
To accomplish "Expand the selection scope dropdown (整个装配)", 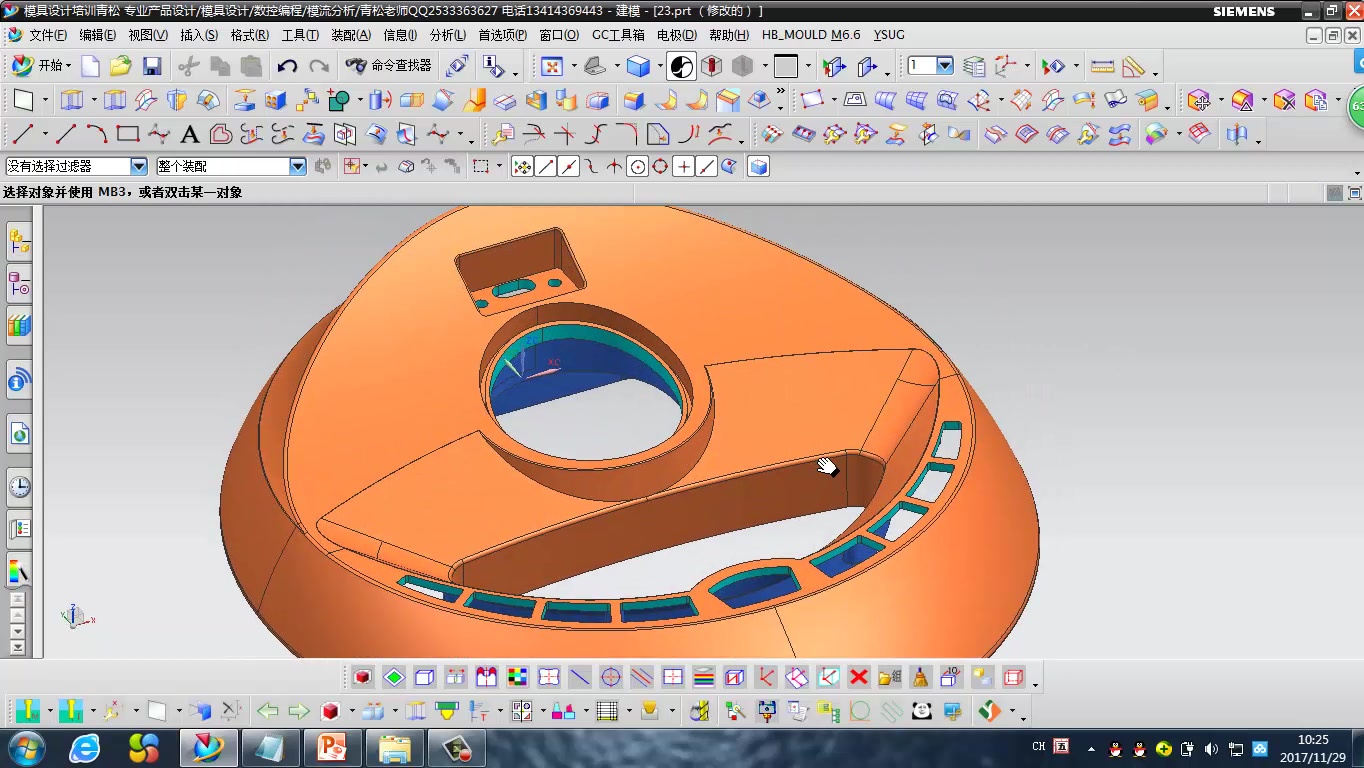I will pos(298,167).
